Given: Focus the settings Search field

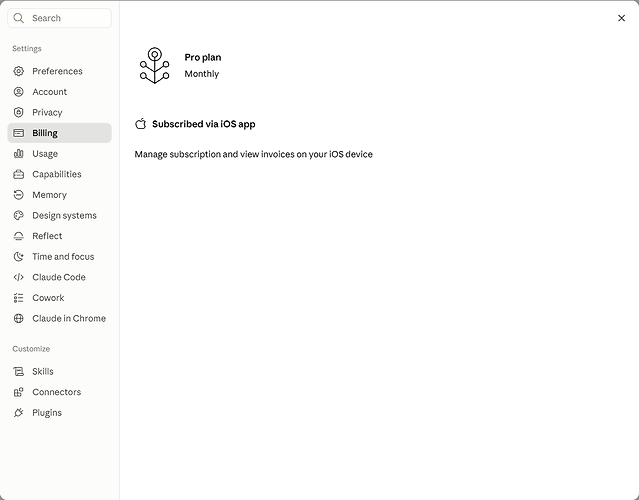Looking at the screenshot, I should [59, 18].
